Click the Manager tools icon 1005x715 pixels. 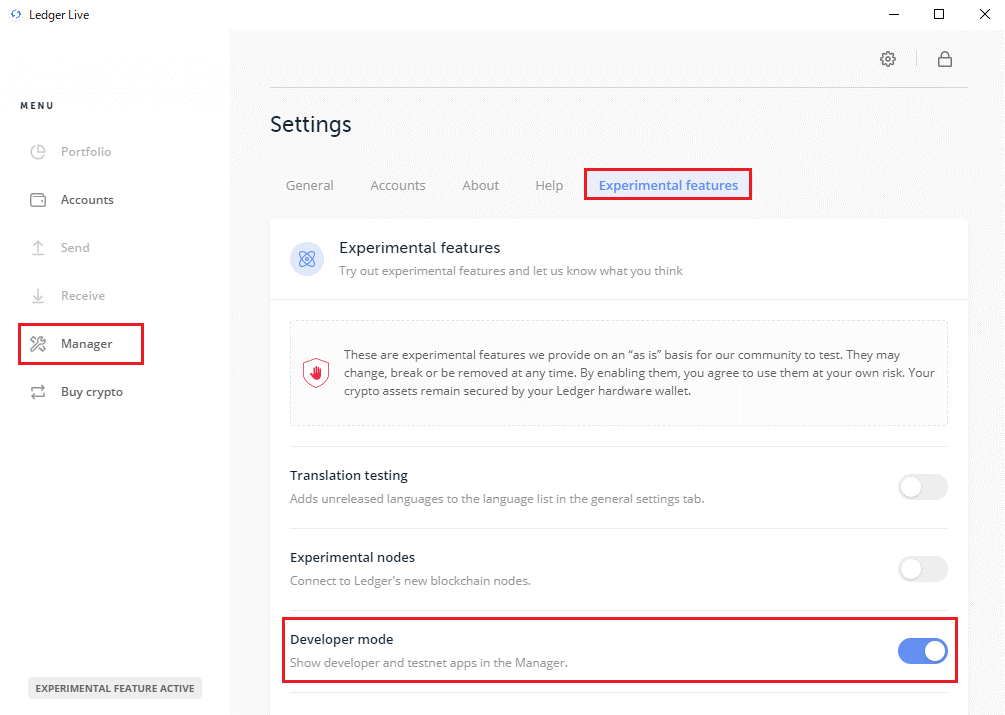click(x=38, y=344)
